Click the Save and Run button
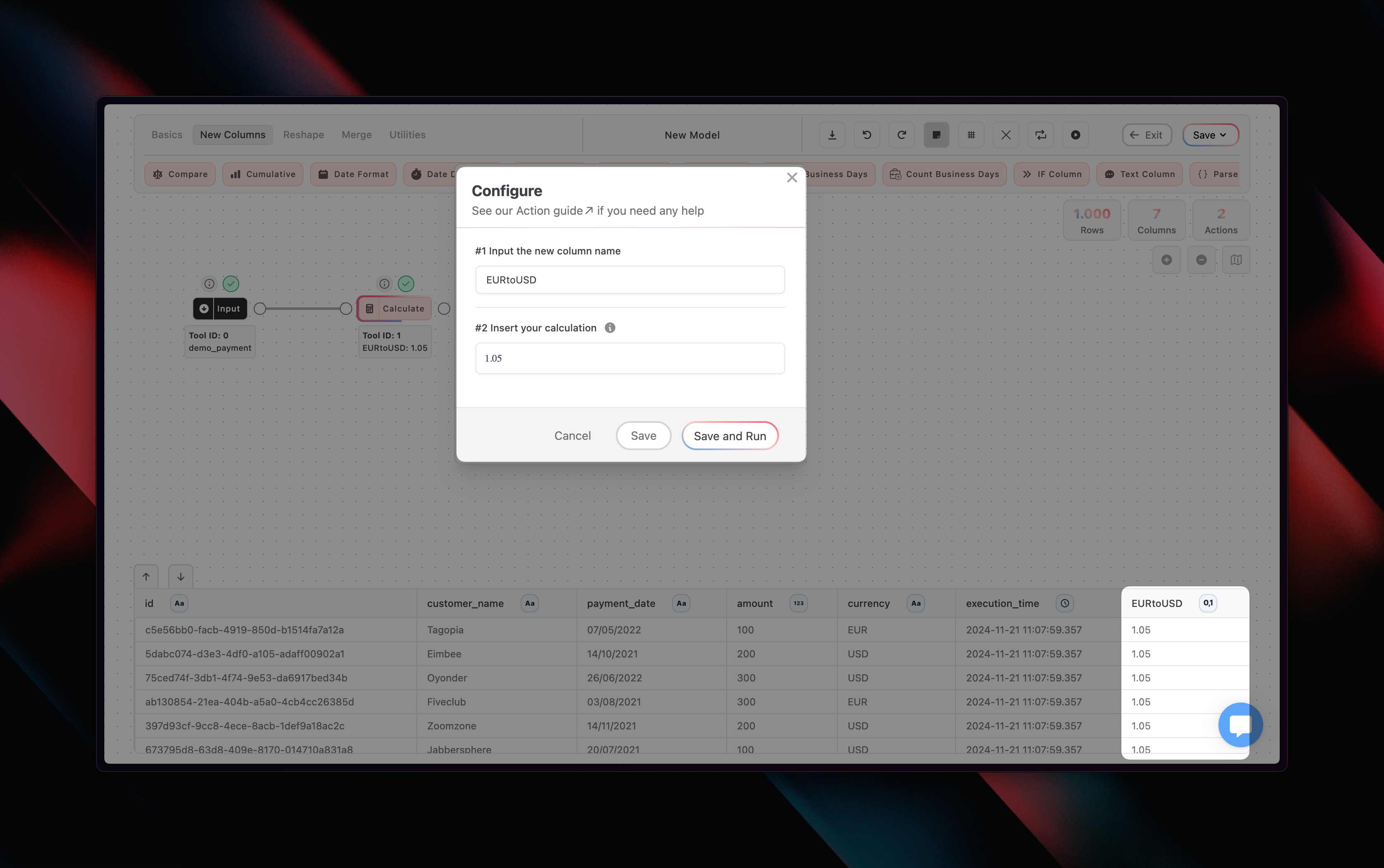Viewport: 1384px width, 868px height. (729, 436)
